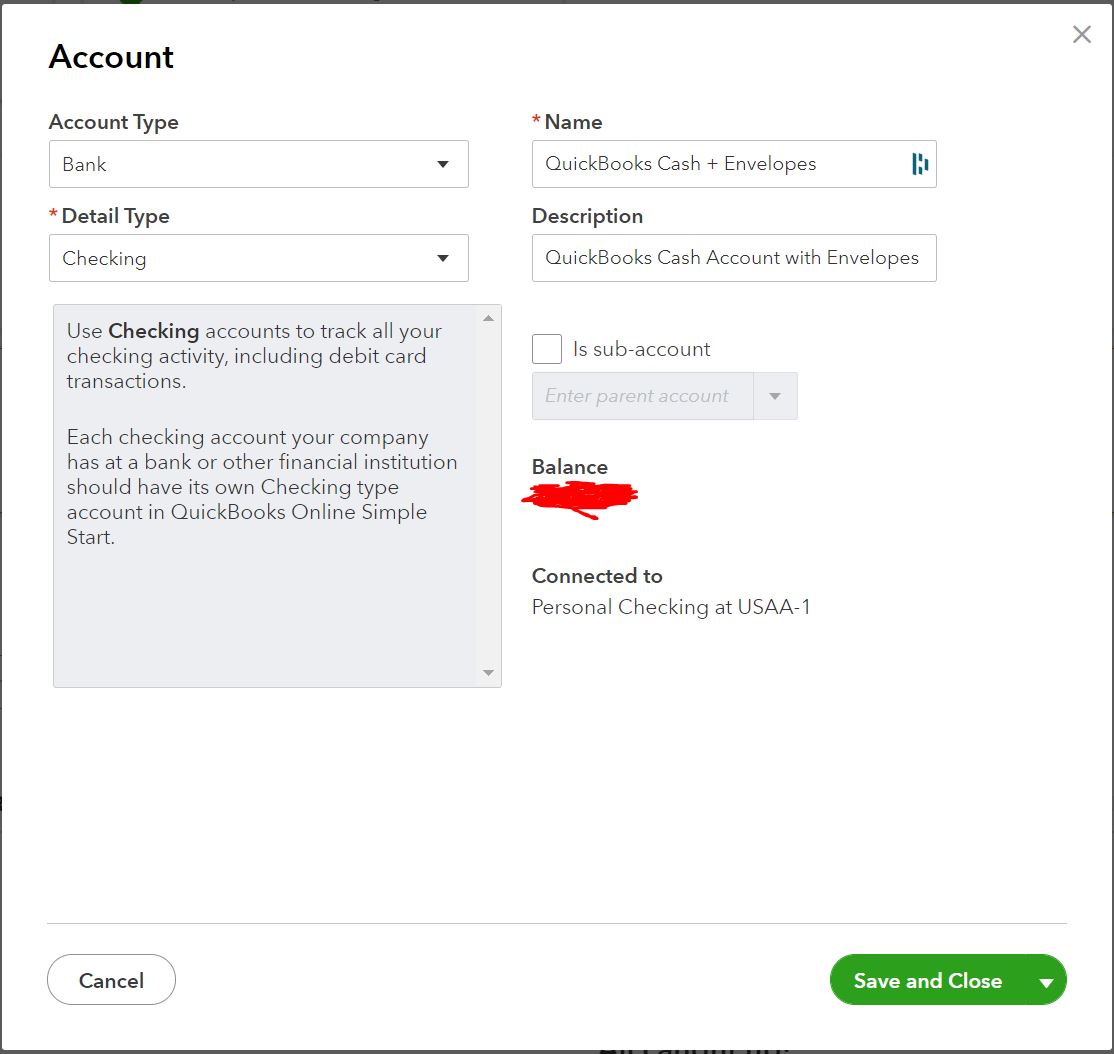Click the parent account dropdown arrow

pos(775,396)
